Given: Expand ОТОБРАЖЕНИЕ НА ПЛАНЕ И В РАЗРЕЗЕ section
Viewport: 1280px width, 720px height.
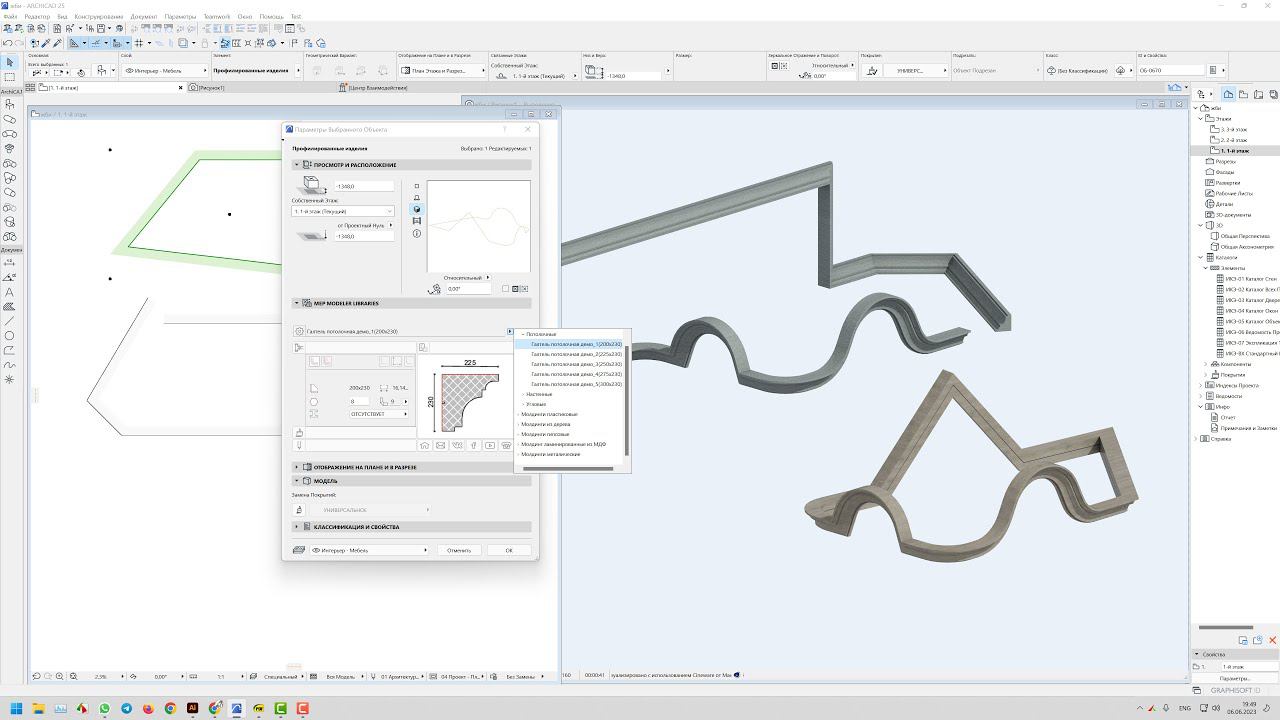Looking at the screenshot, I should pyautogui.click(x=297, y=467).
